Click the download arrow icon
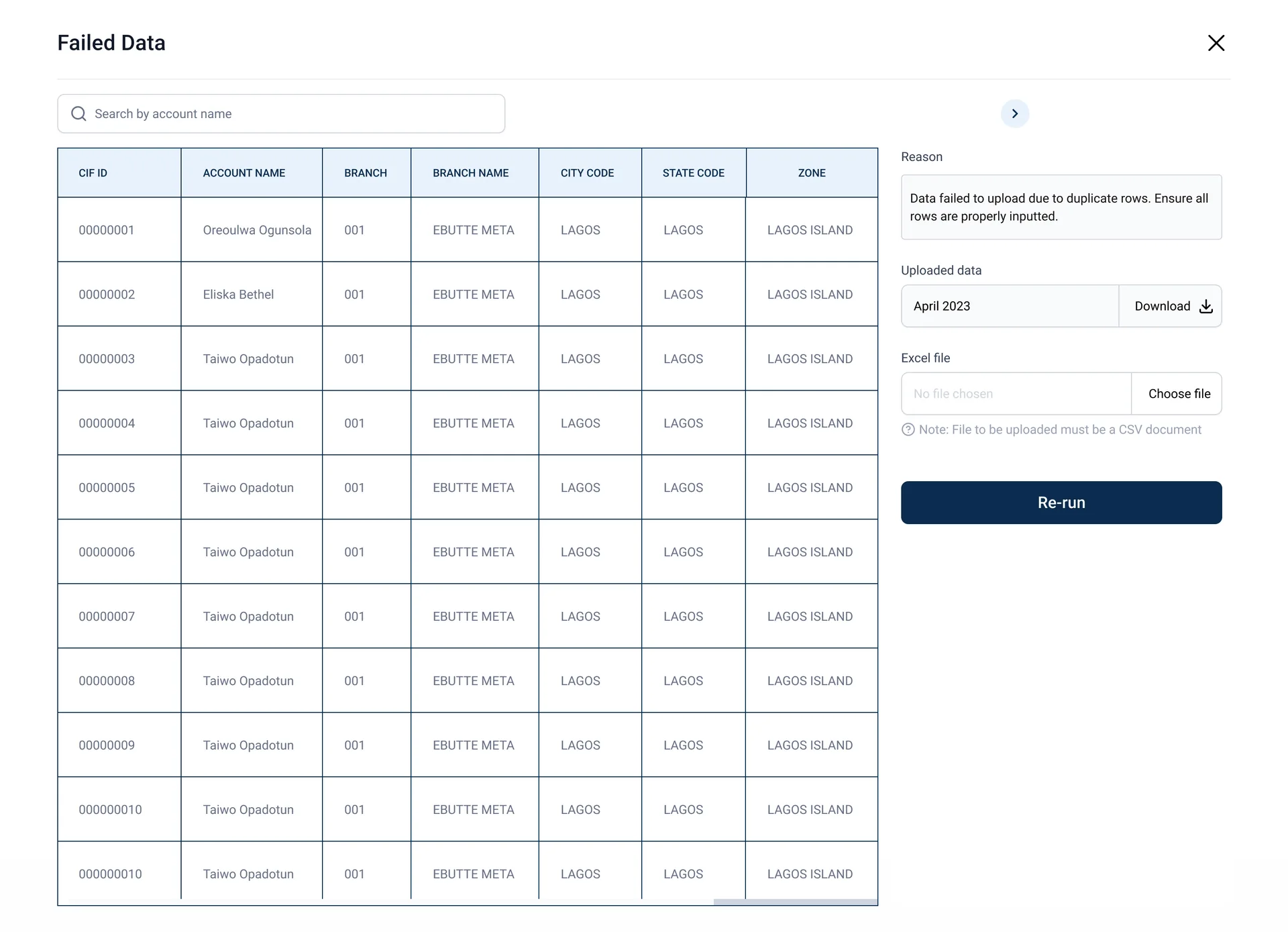Viewport: 1288px width, 932px height. click(x=1205, y=307)
